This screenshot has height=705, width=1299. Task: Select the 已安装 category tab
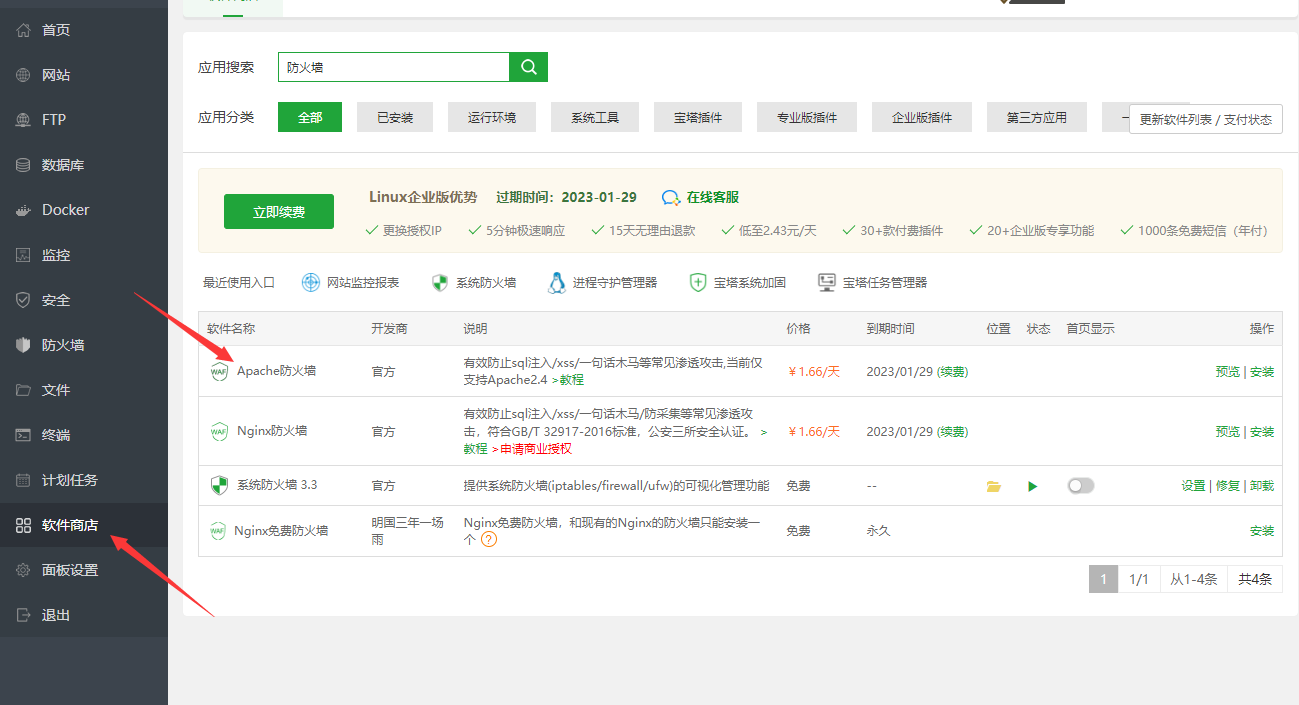tap(395, 117)
